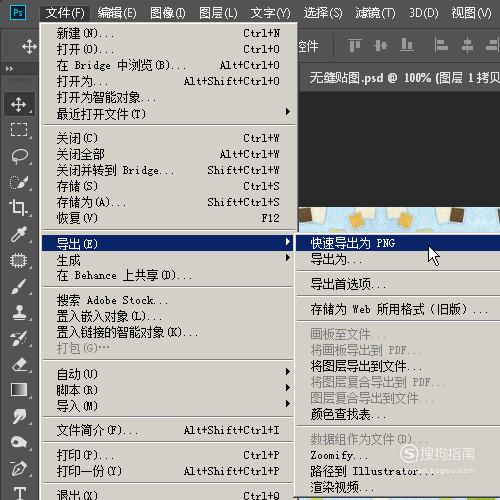
Task: Open the 图层(L) menu
Action: pyautogui.click(x=218, y=13)
